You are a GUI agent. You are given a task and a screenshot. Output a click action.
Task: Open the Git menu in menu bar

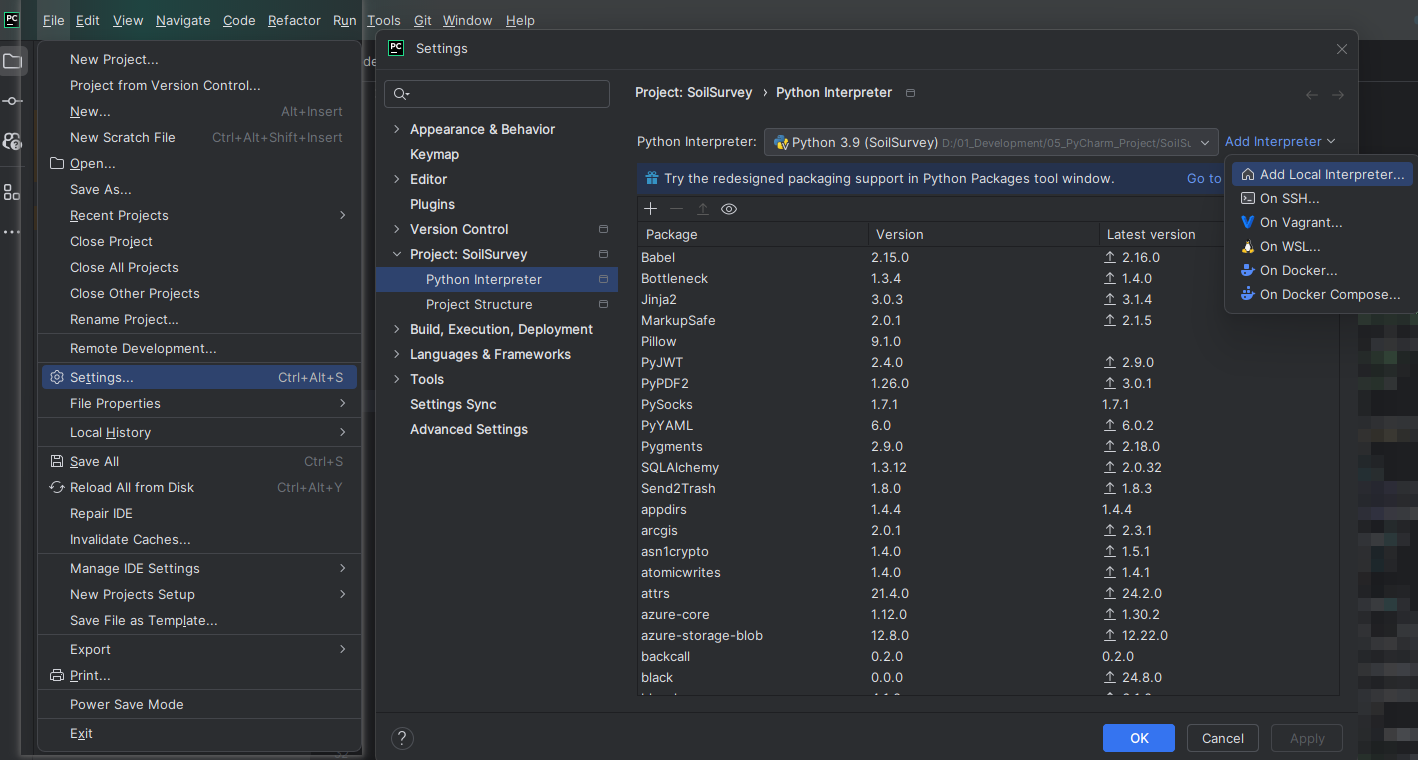(423, 20)
